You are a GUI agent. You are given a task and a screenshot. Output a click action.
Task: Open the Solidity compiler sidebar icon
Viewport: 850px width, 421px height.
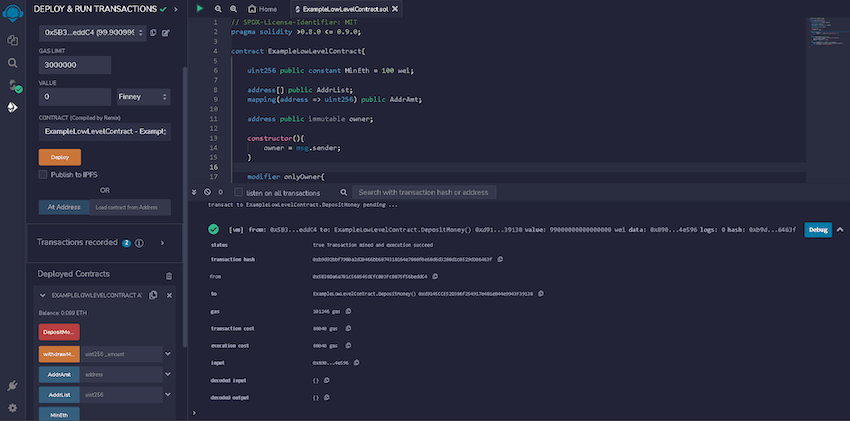point(14,85)
